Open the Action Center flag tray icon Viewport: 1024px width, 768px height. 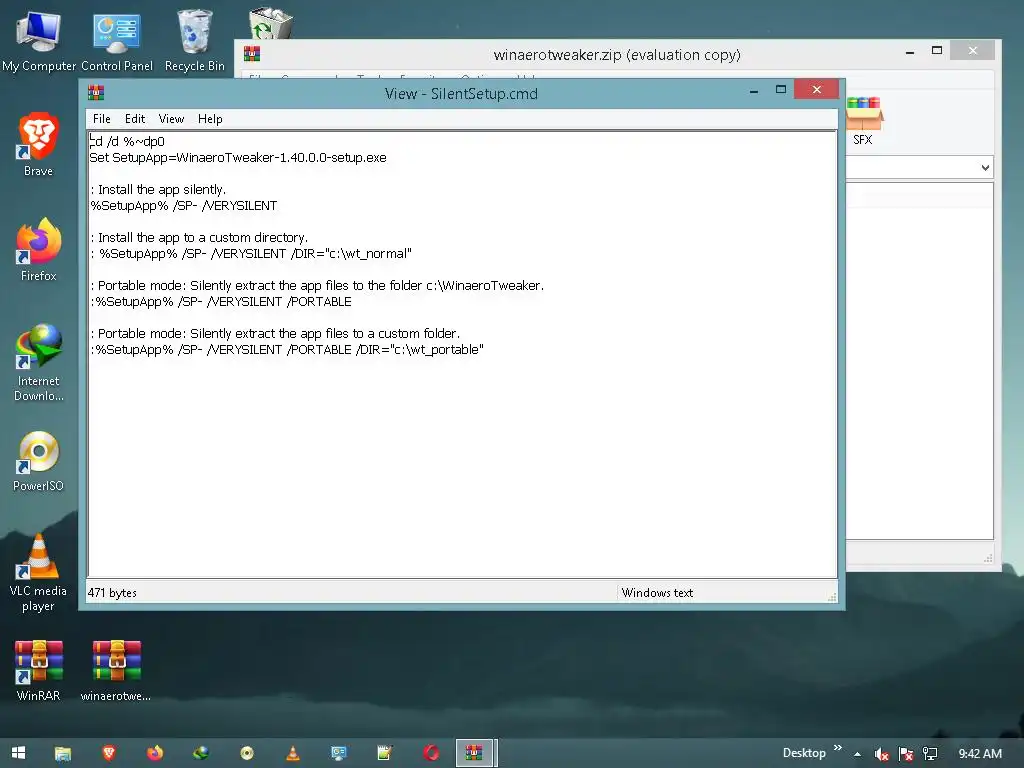coord(906,754)
